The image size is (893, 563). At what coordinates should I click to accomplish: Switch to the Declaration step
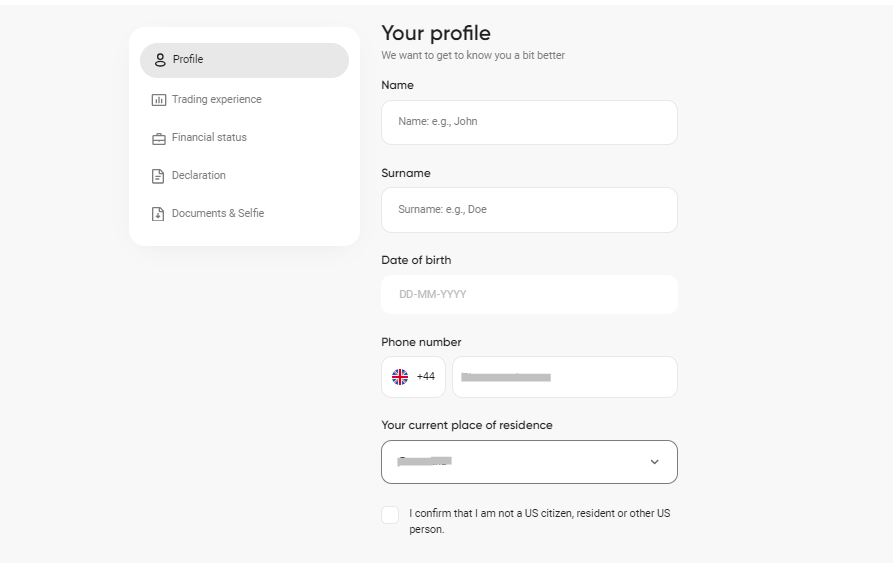coord(199,175)
